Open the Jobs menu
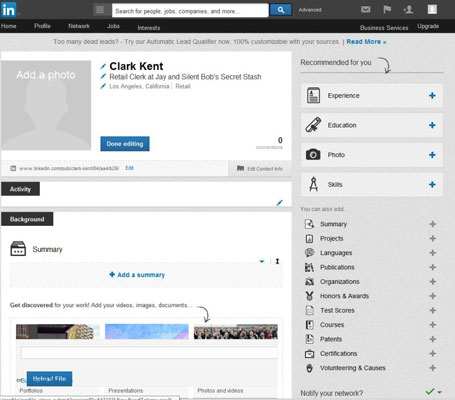The height and width of the screenshot is (400, 455). click(x=113, y=26)
